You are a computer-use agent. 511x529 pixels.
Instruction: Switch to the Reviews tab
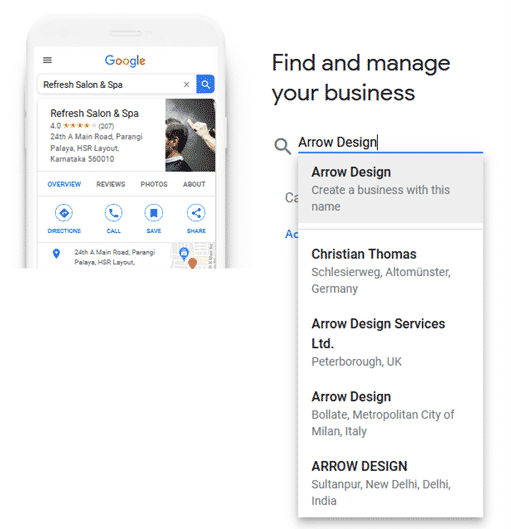pos(111,184)
